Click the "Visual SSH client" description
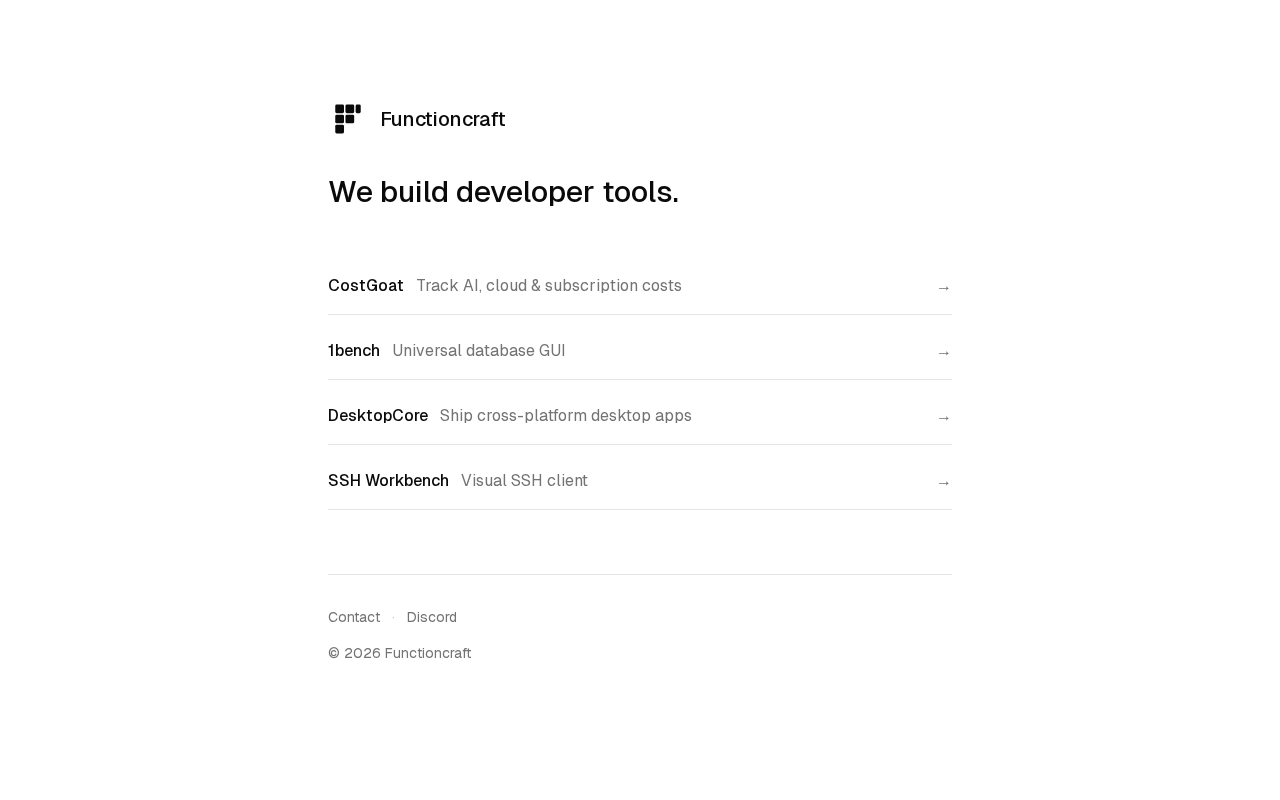Image resolution: width=1280 pixels, height=800 pixels. [524, 481]
